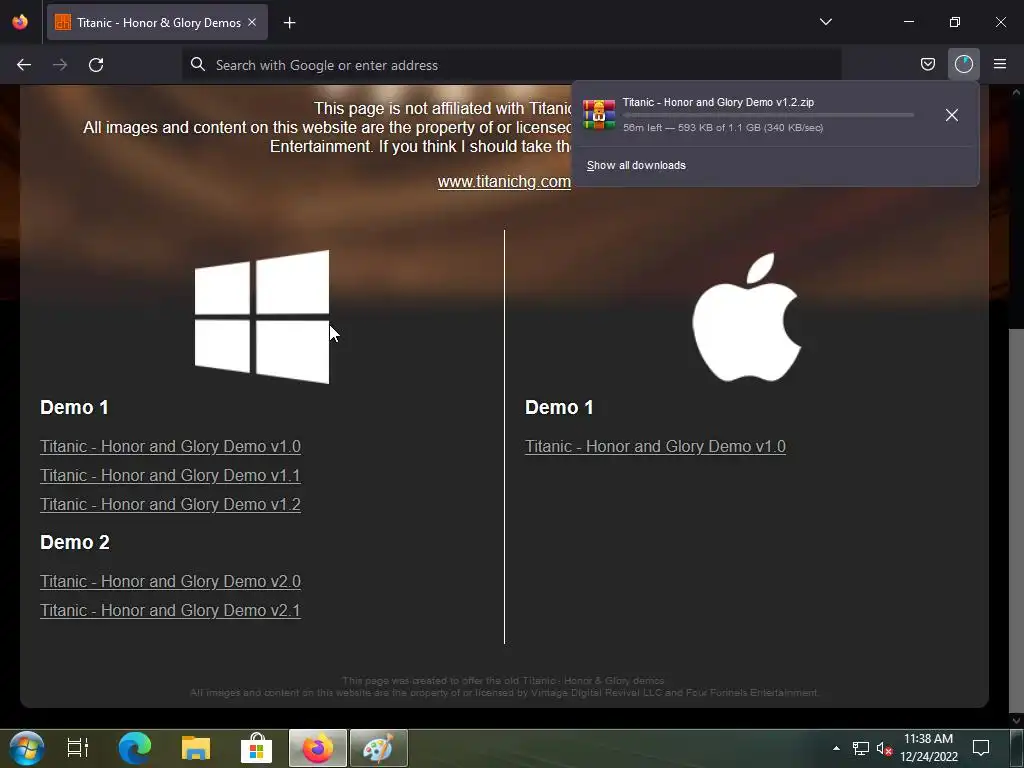Go back to the previous page
The image size is (1024, 768).
pyautogui.click(x=24, y=65)
